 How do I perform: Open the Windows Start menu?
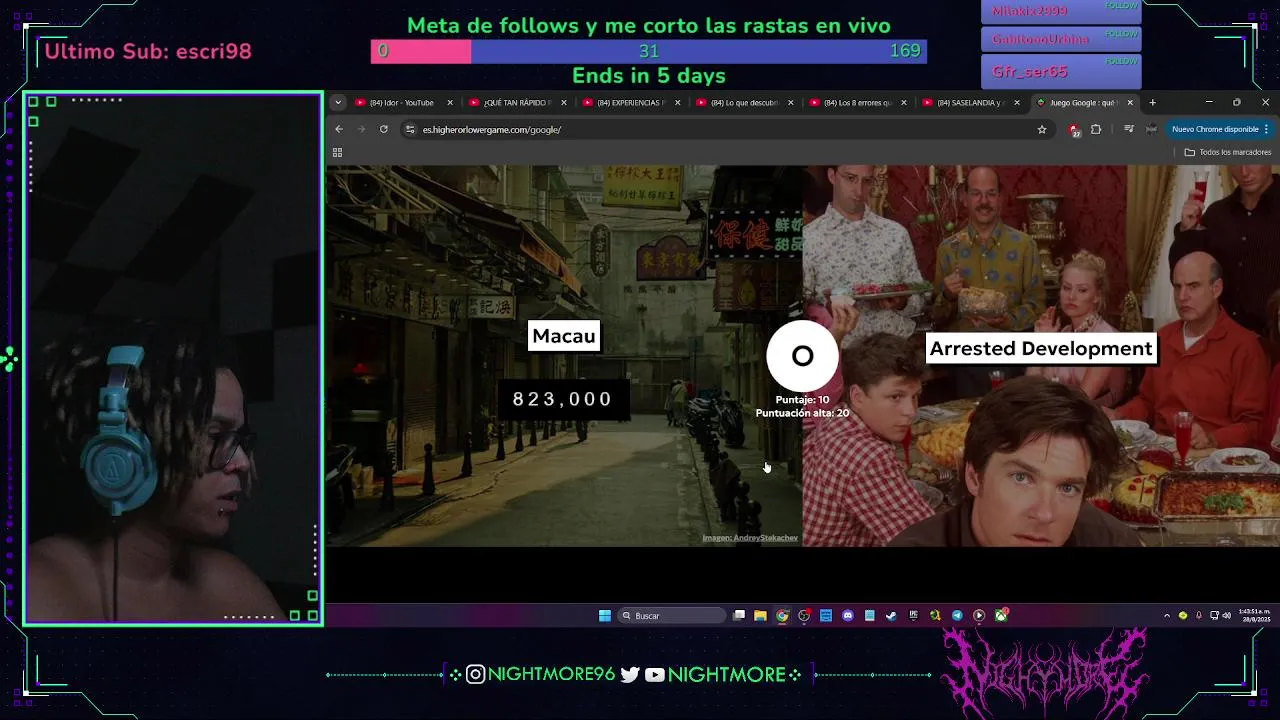[605, 615]
